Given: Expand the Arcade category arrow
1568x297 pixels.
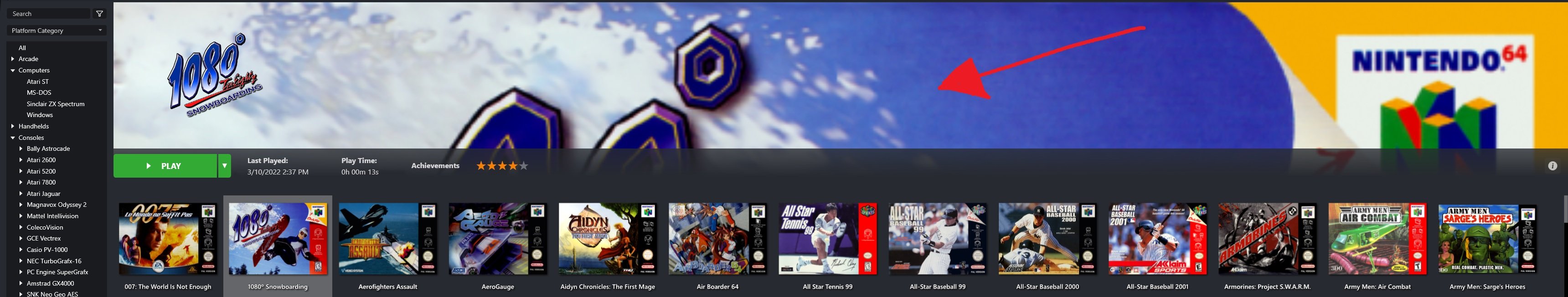Looking at the screenshot, I should (13, 59).
